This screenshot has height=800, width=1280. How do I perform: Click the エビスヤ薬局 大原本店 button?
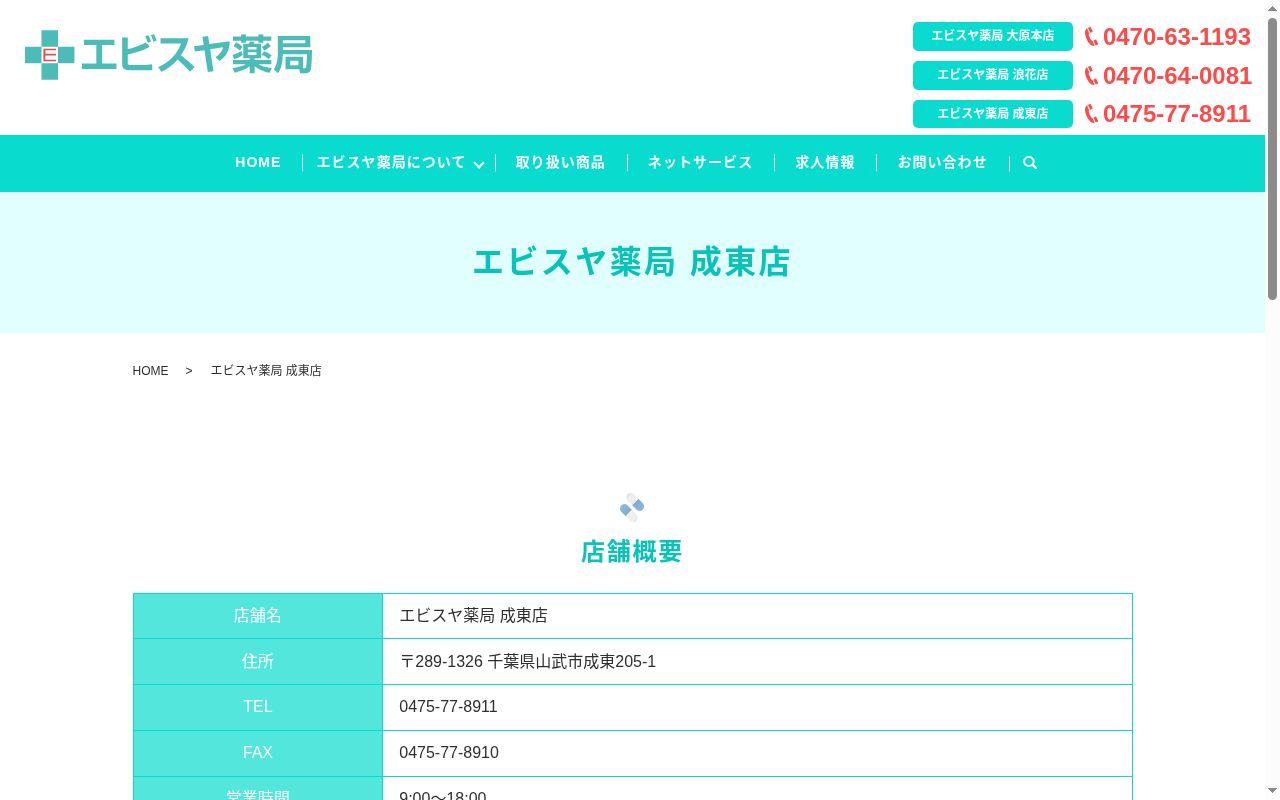click(x=993, y=36)
